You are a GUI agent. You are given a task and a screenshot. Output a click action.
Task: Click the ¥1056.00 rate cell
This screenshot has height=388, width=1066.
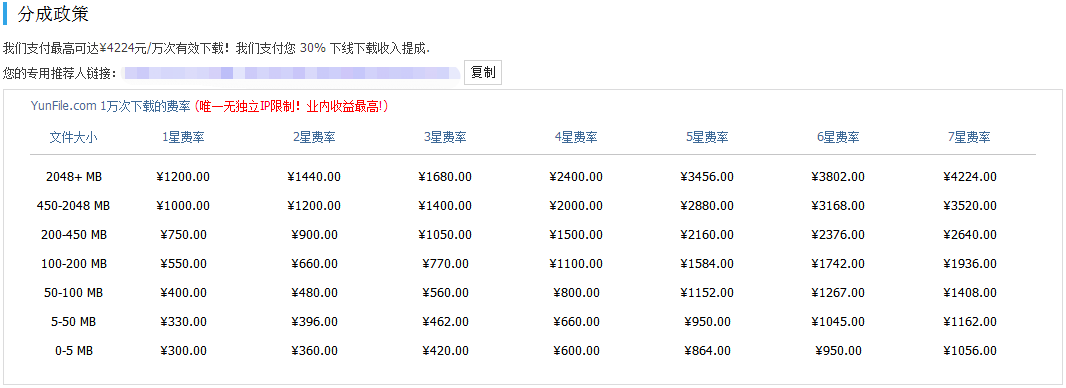(969, 351)
